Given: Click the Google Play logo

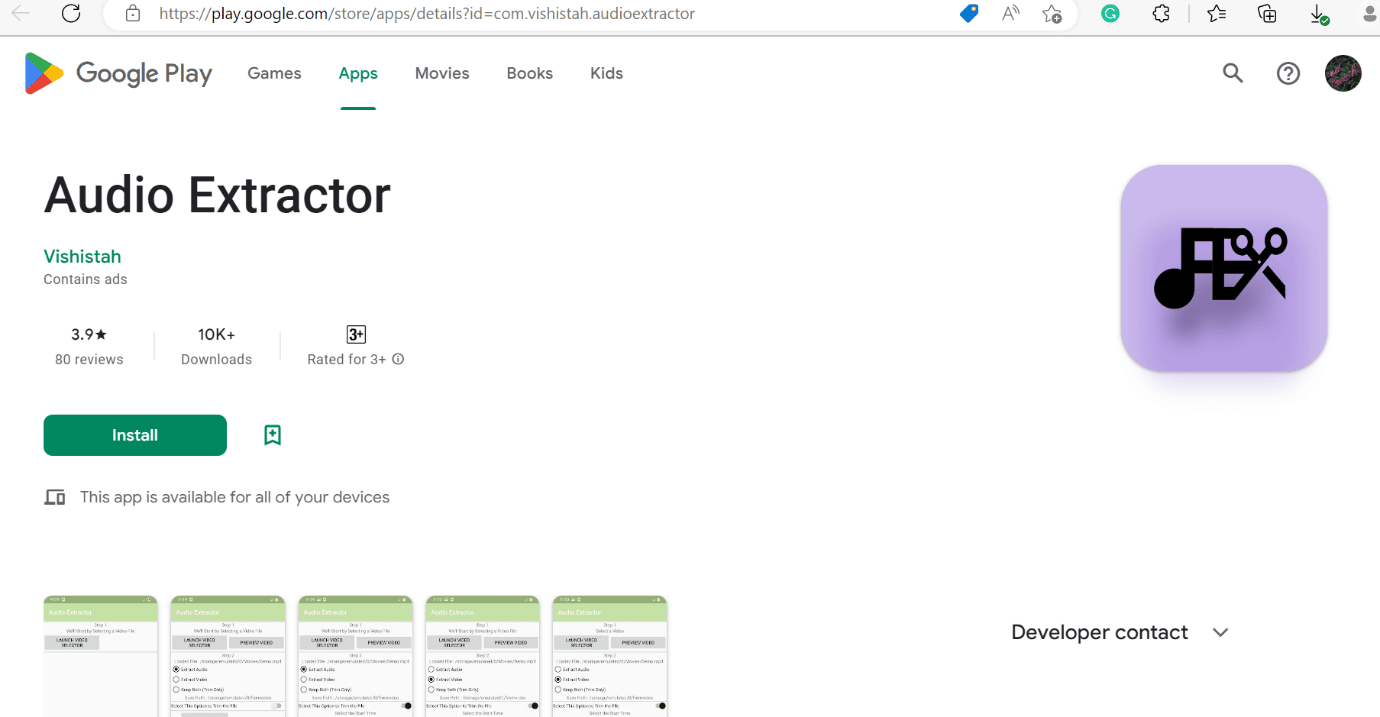Looking at the screenshot, I should (118, 73).
